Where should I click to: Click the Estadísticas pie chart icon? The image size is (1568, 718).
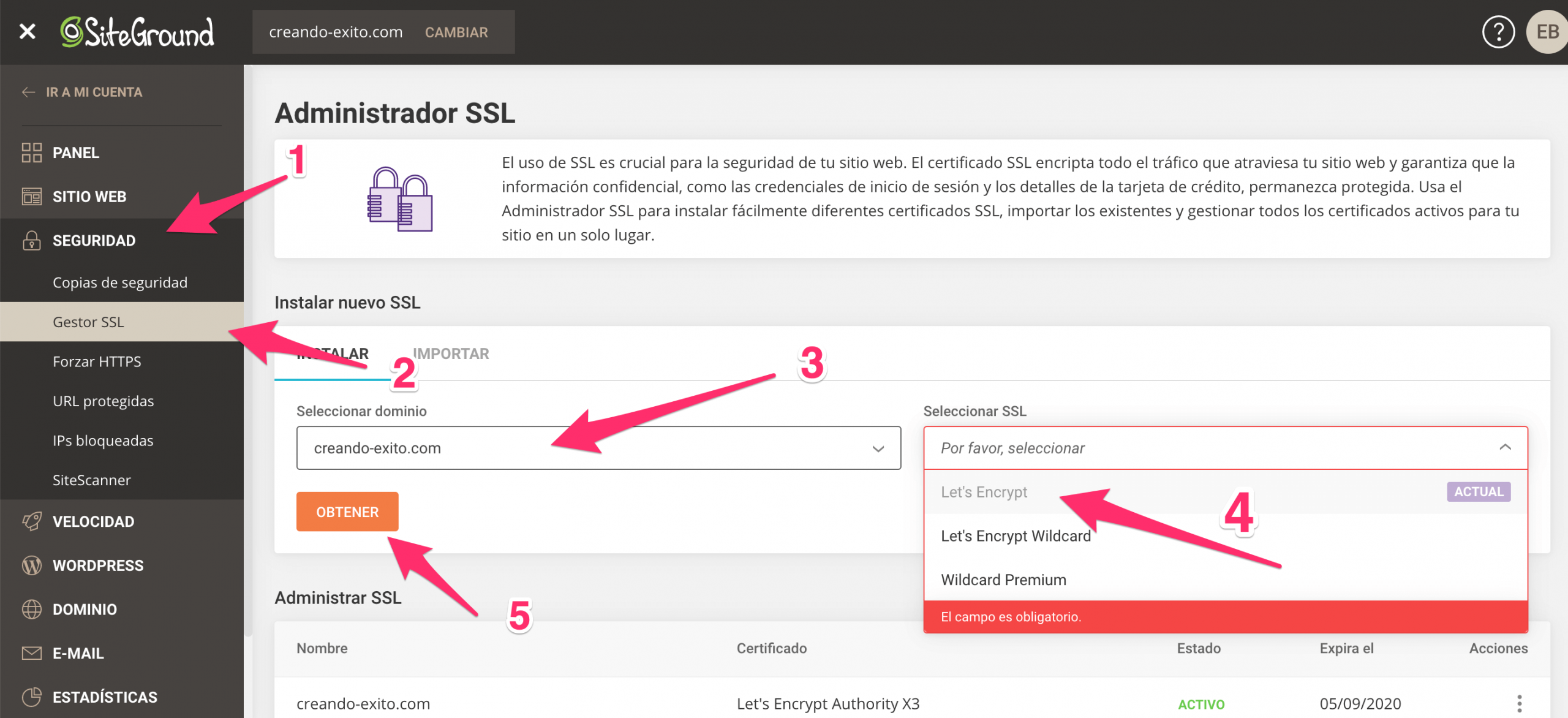point(31,697)
